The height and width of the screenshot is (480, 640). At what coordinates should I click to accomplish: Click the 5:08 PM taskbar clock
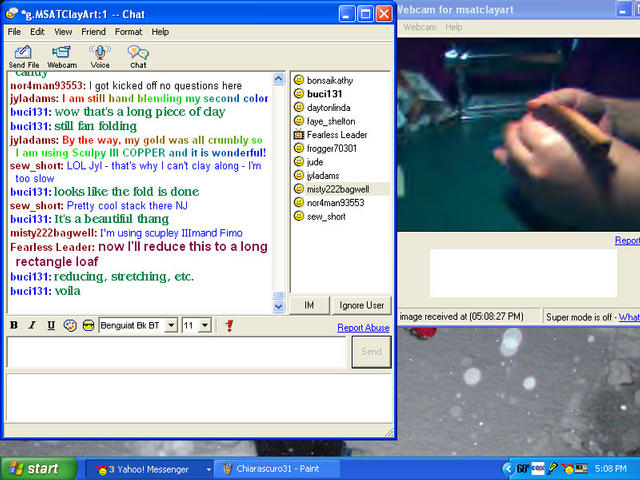pos(611,469)
